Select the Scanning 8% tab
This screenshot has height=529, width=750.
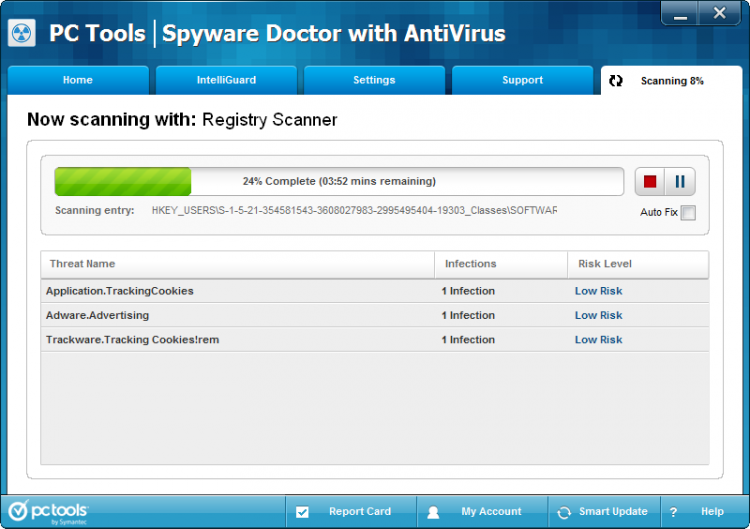(x=671, y=80)
